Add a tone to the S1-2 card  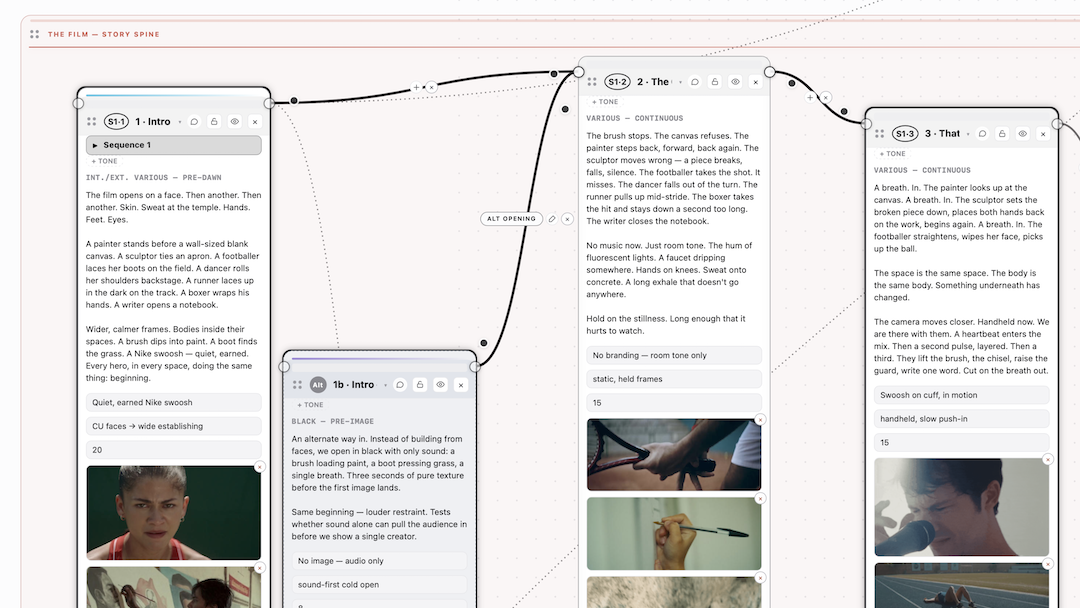tap(605, 102)
